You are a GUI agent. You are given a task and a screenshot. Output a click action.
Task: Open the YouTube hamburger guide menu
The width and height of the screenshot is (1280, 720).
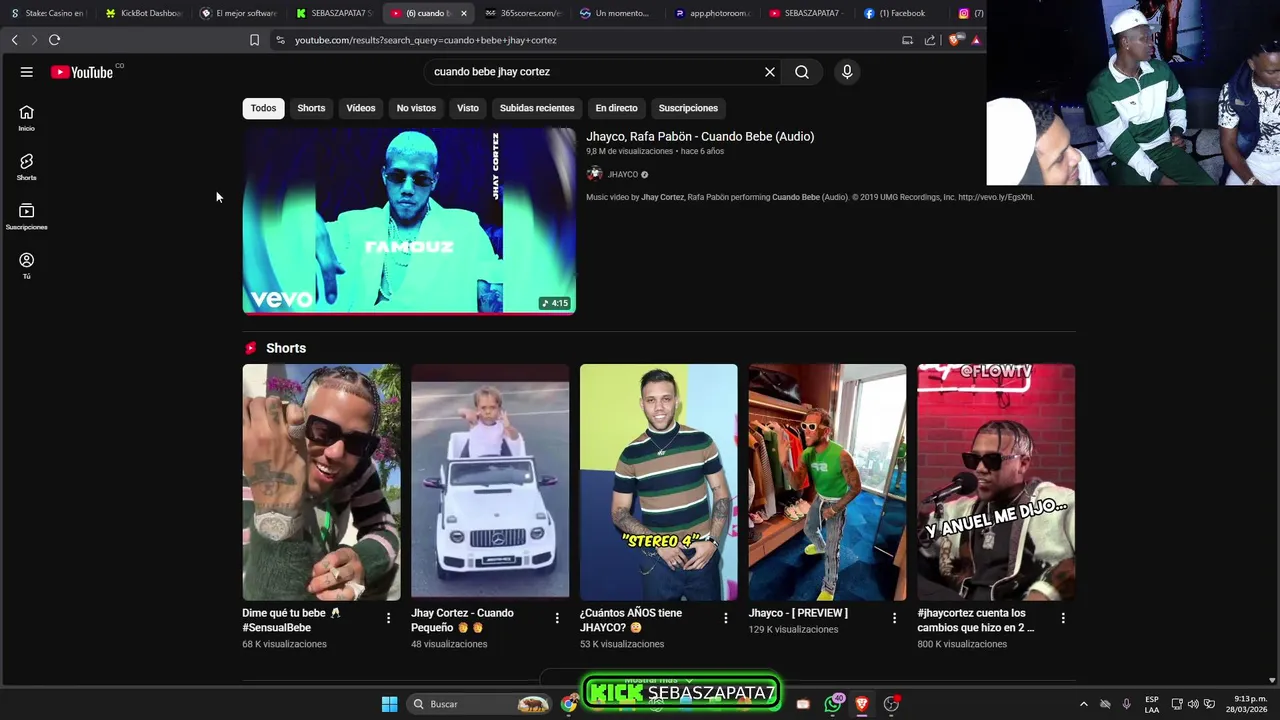point(27,72)
